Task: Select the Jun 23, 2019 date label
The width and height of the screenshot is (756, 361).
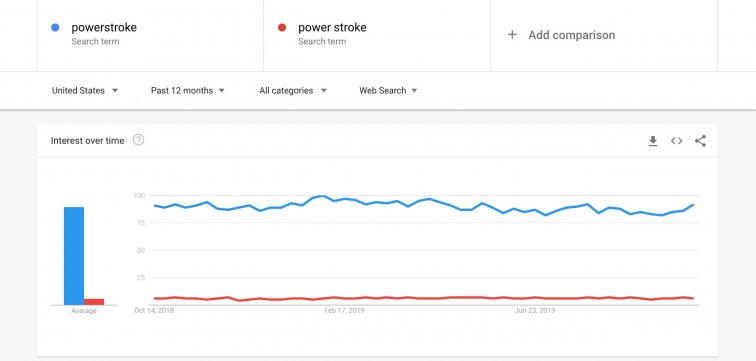Action: (x=535, y=311)
